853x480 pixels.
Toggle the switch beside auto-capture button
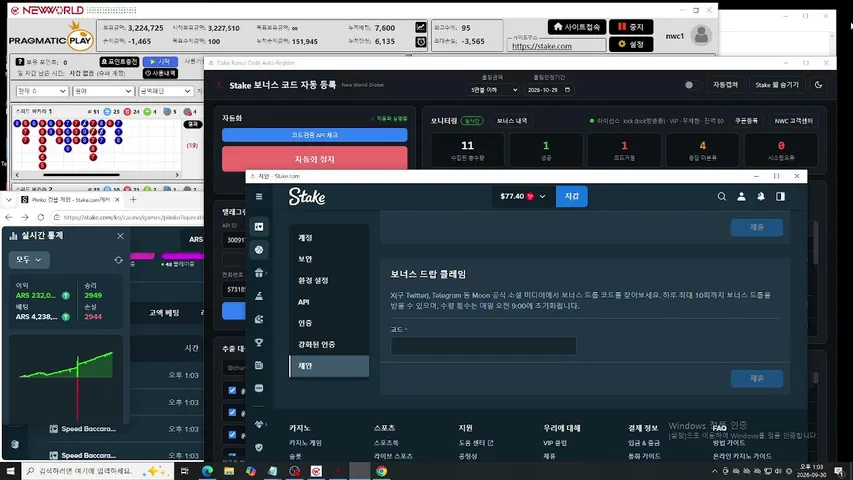(691, 85)
